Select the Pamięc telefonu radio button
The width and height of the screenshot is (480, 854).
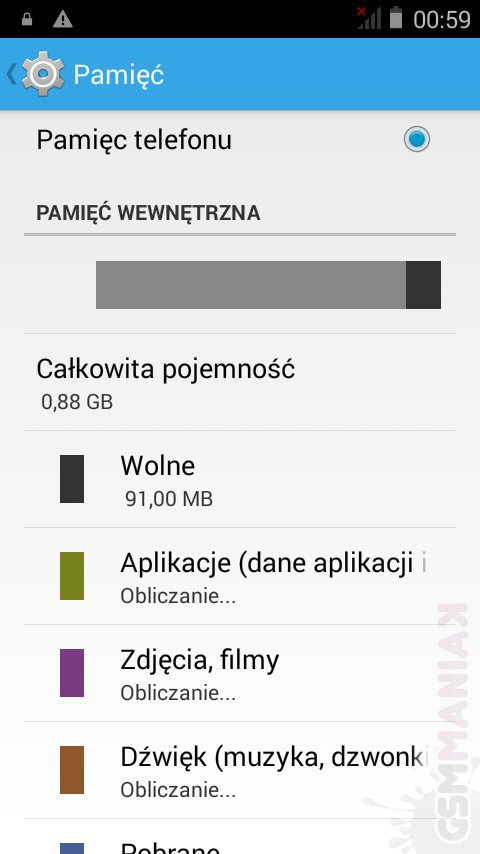click(x=417, y=139)
